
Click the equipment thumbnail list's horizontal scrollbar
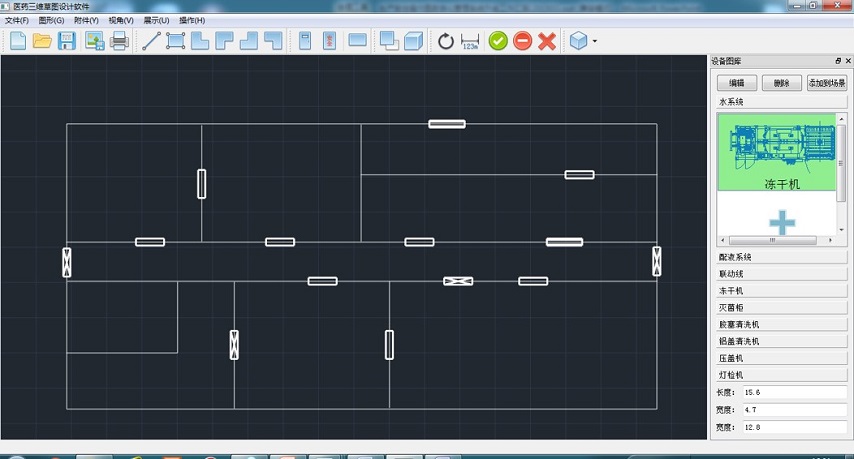(773, 241)
